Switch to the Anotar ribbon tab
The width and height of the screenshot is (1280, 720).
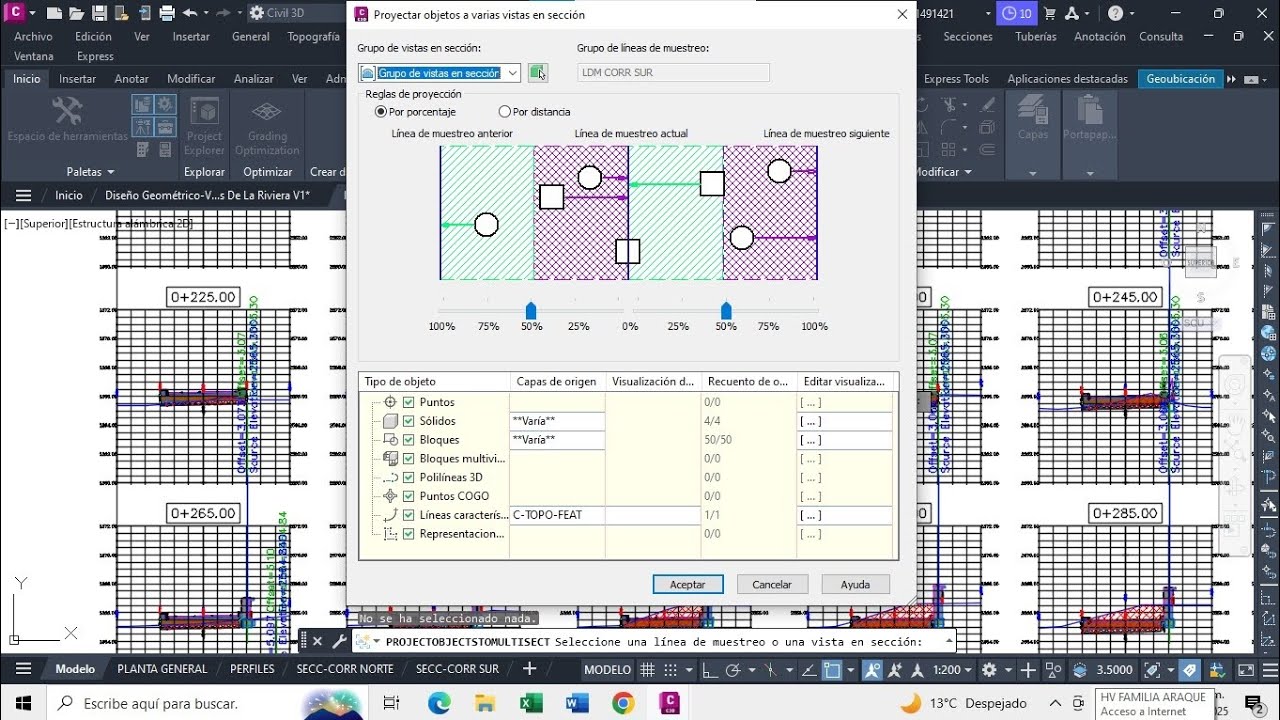(x=131, y=79)
